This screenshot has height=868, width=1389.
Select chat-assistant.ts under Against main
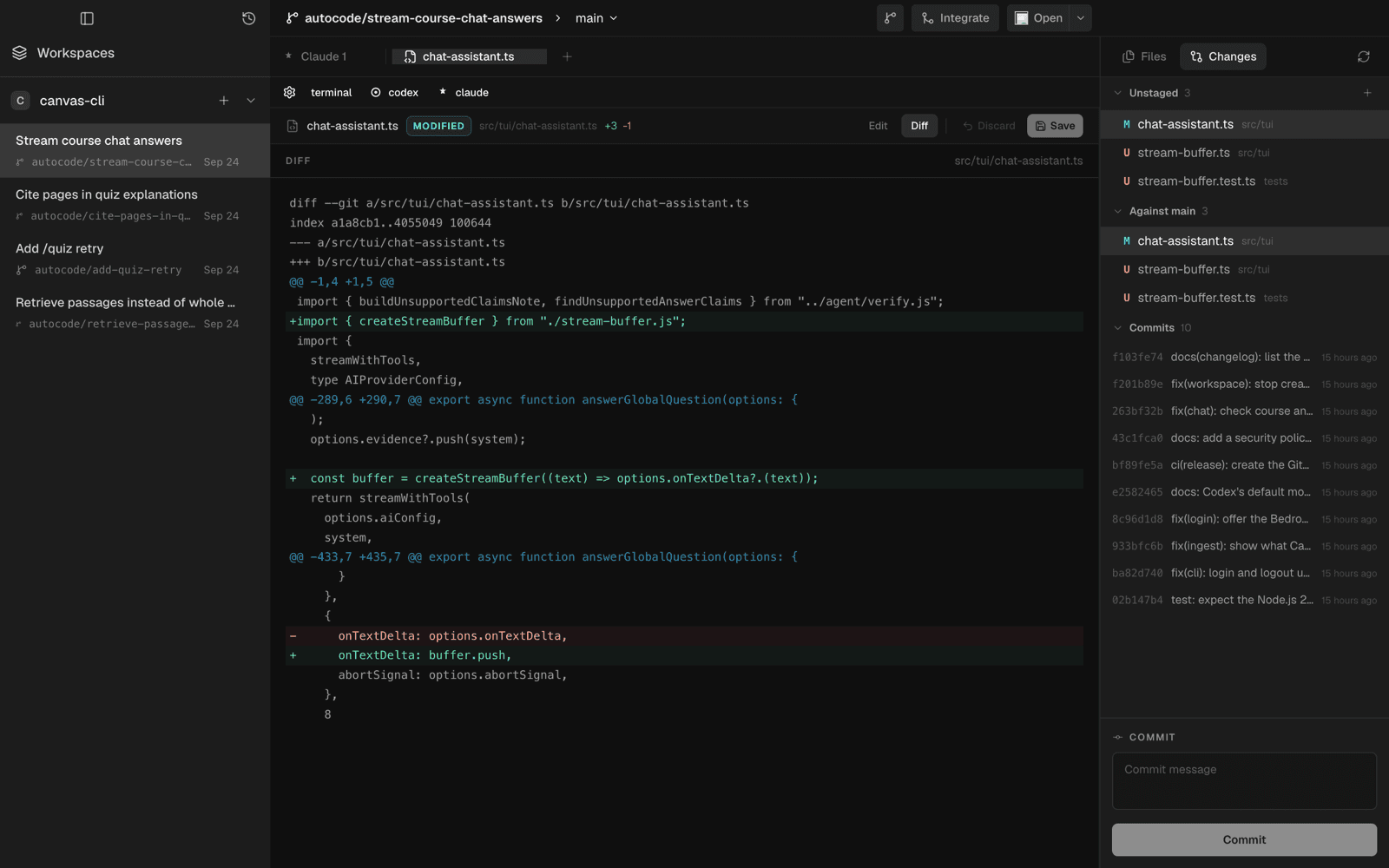(x=1244, y=241)
